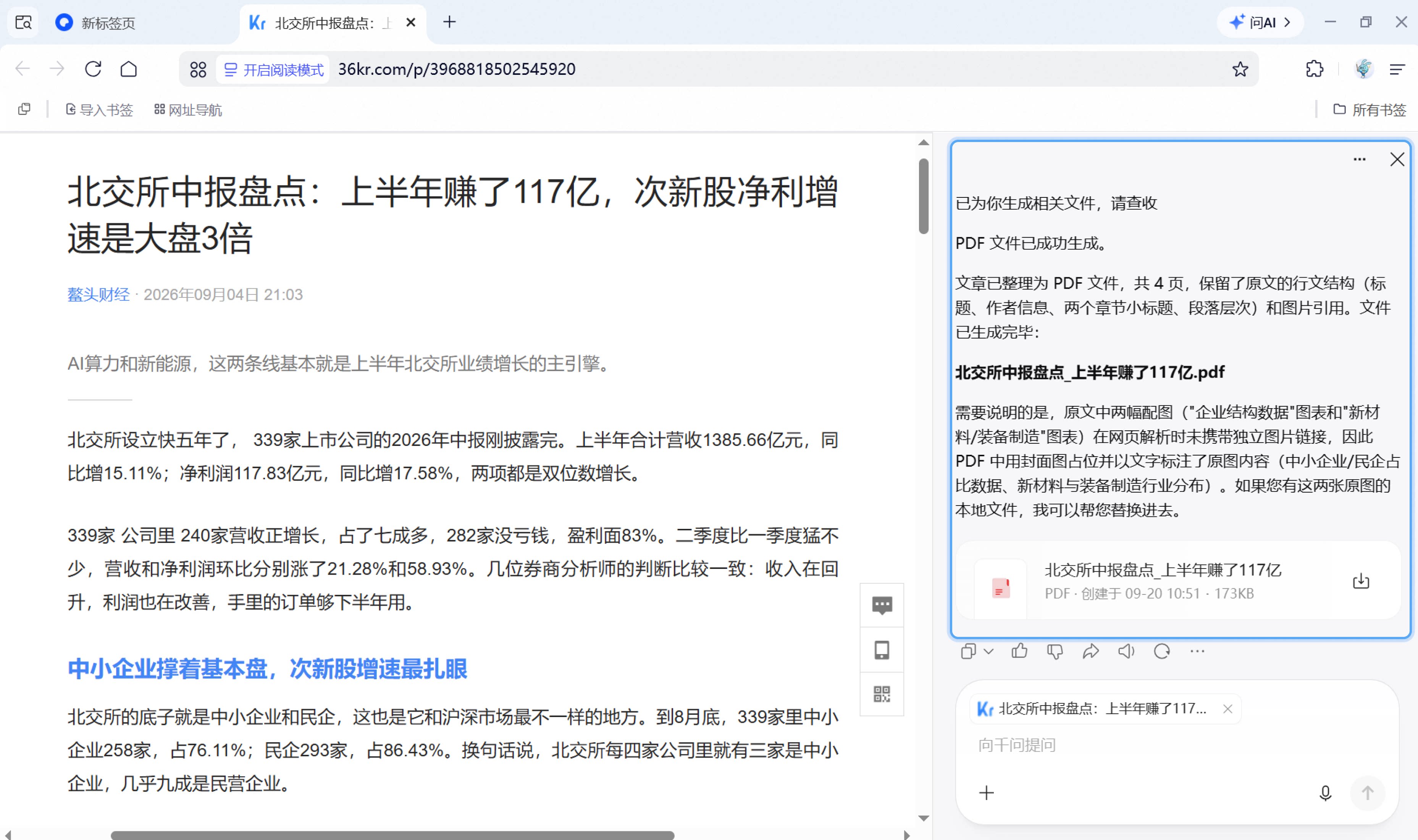Image resolution: width=1418 pixels, height=840 pixels.
Task: Reload the current page
Action: 94,69
